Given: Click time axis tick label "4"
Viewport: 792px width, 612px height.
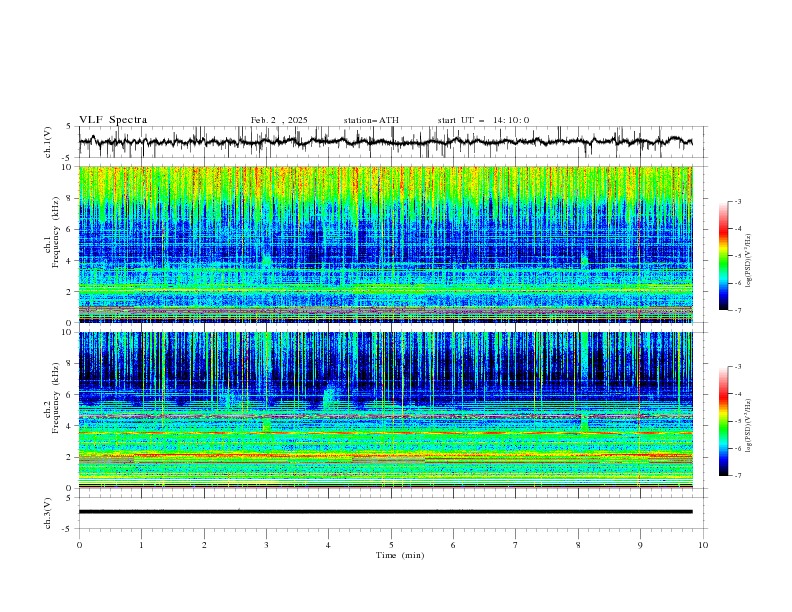Looking at the screenshot, I should tap(328, 545).
